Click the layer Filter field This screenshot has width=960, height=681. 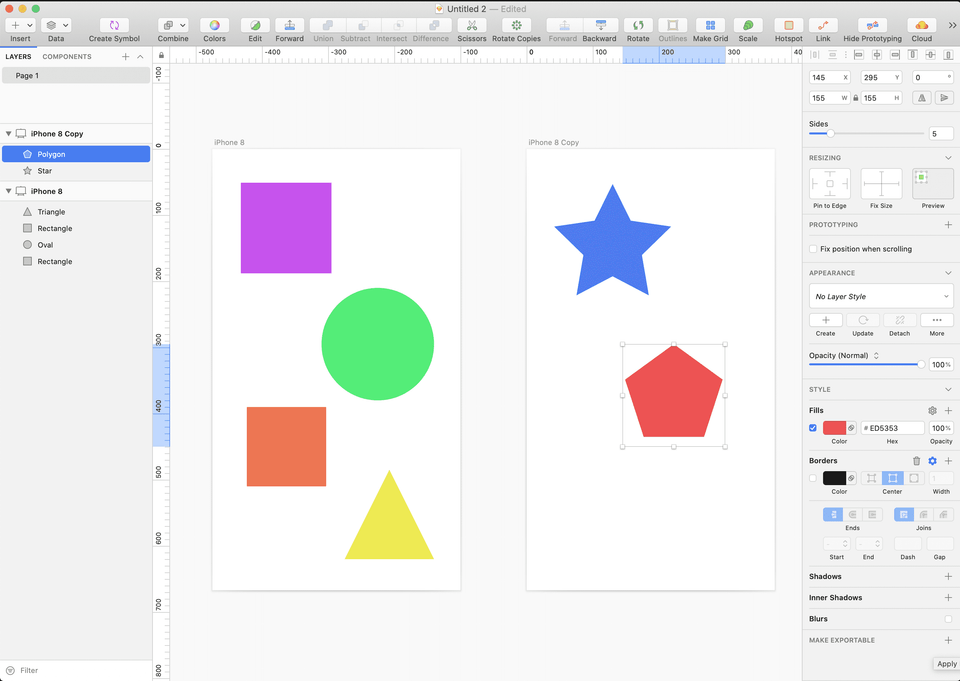click(x=76, y=671)
